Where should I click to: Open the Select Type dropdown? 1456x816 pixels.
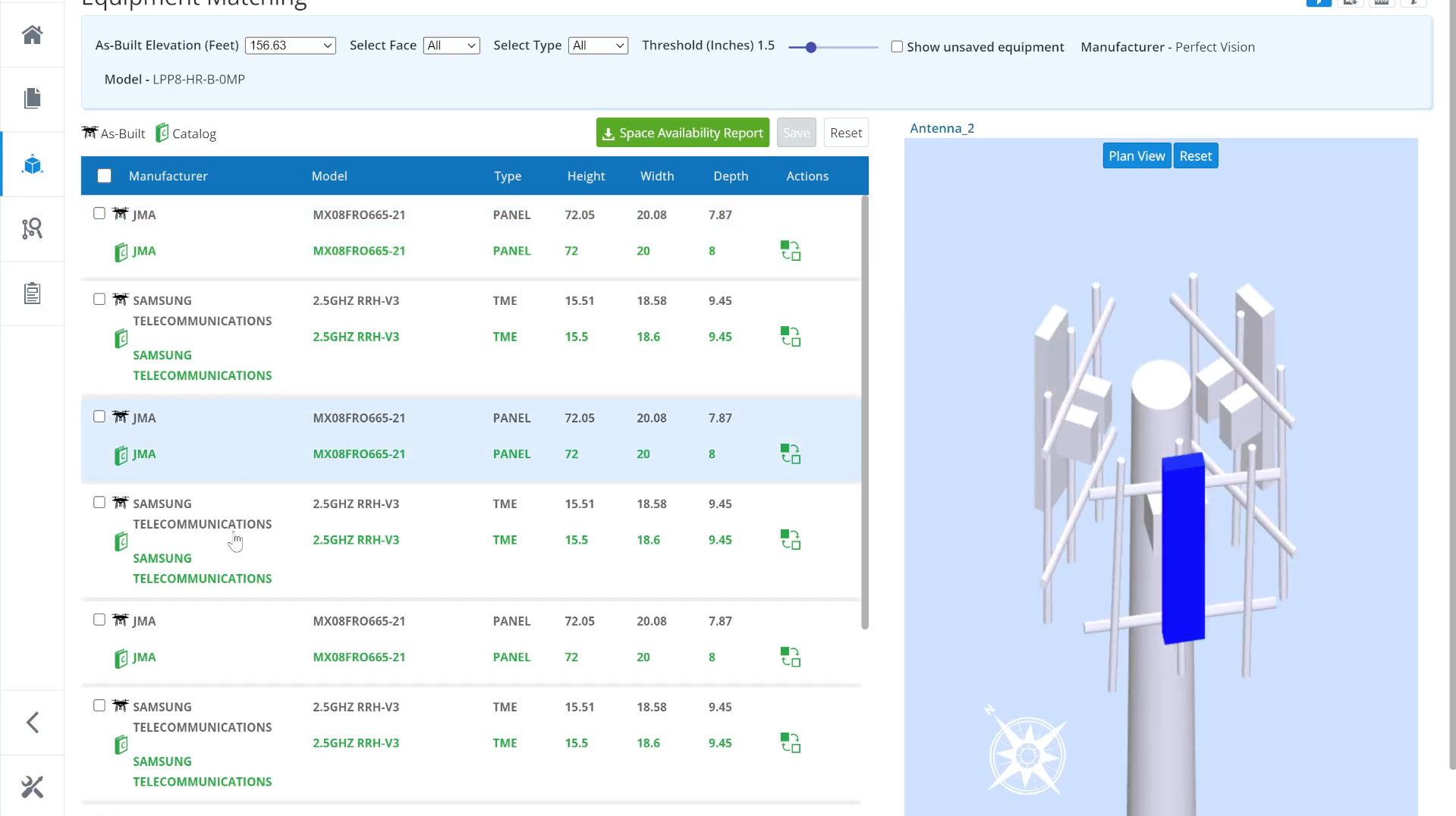598,46
